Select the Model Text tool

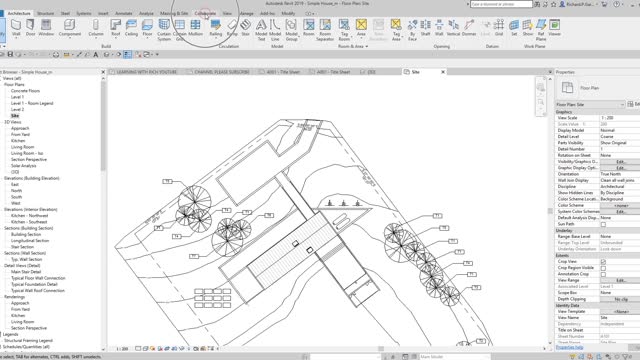point(261,30)
